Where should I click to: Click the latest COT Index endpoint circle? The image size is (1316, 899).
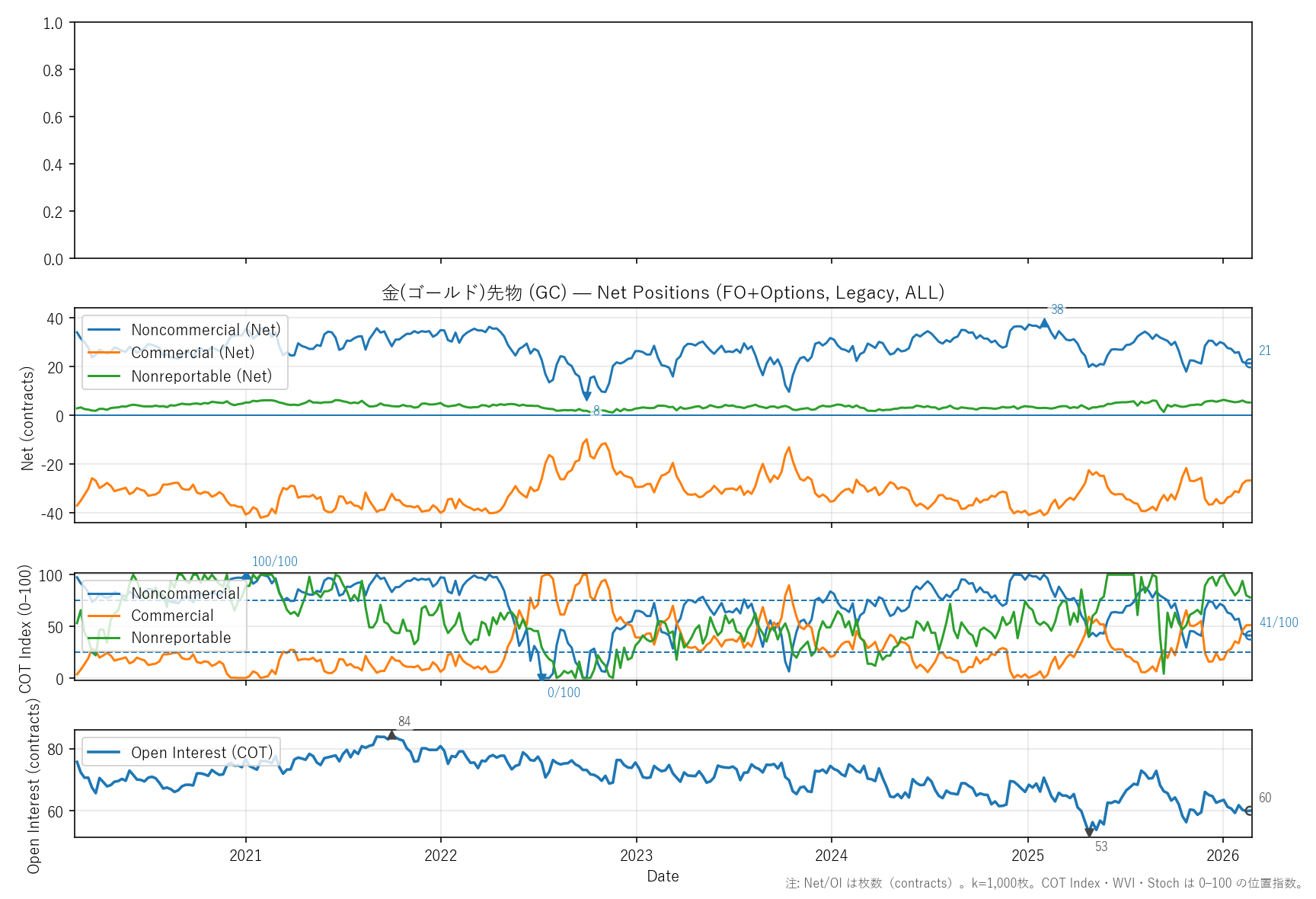[x=1250, y=634]
